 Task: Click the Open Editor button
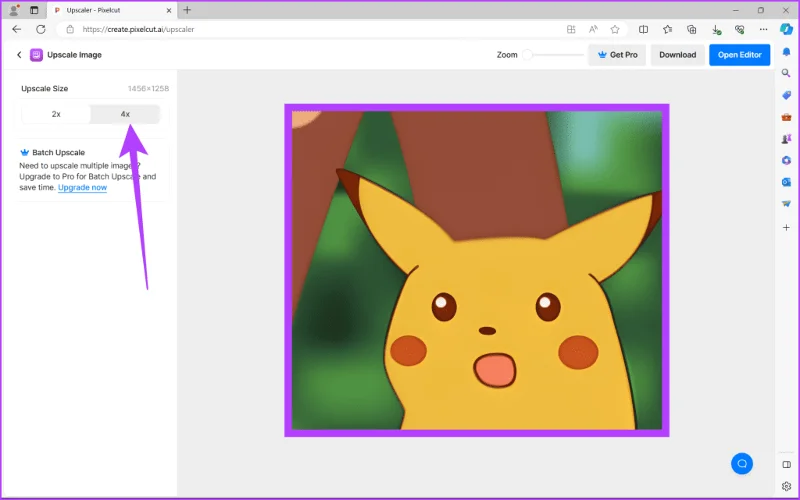tap(739, 55)
